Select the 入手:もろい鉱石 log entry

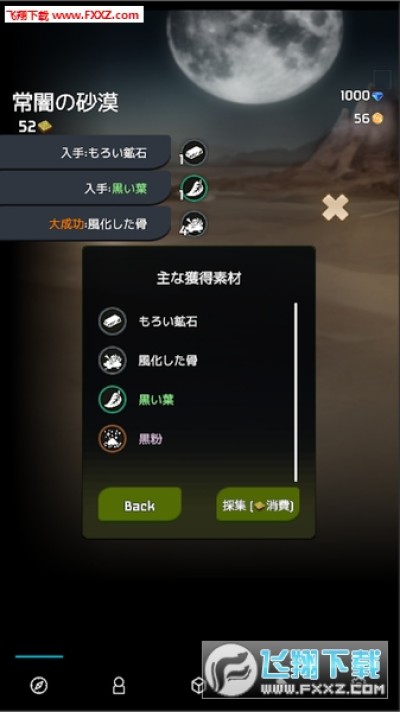tap(85, 153)
